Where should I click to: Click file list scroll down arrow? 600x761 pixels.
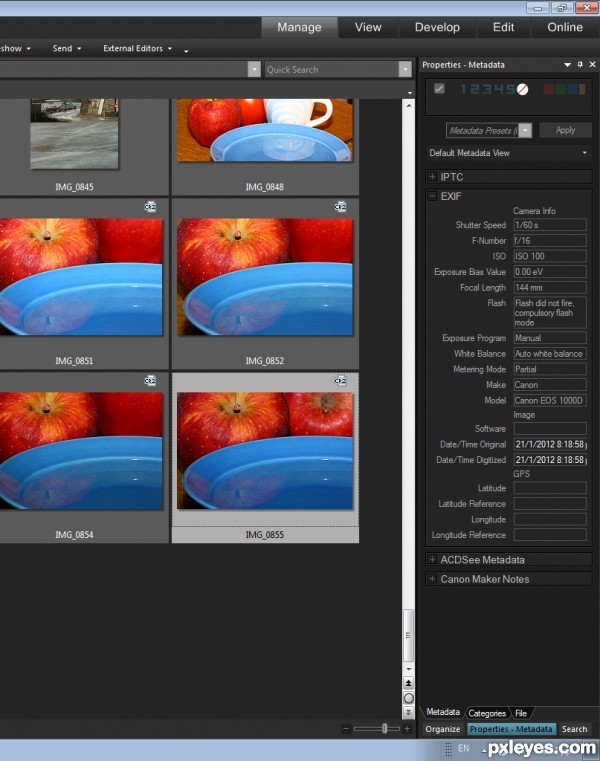pyautogui.click(x=409, y=669)
